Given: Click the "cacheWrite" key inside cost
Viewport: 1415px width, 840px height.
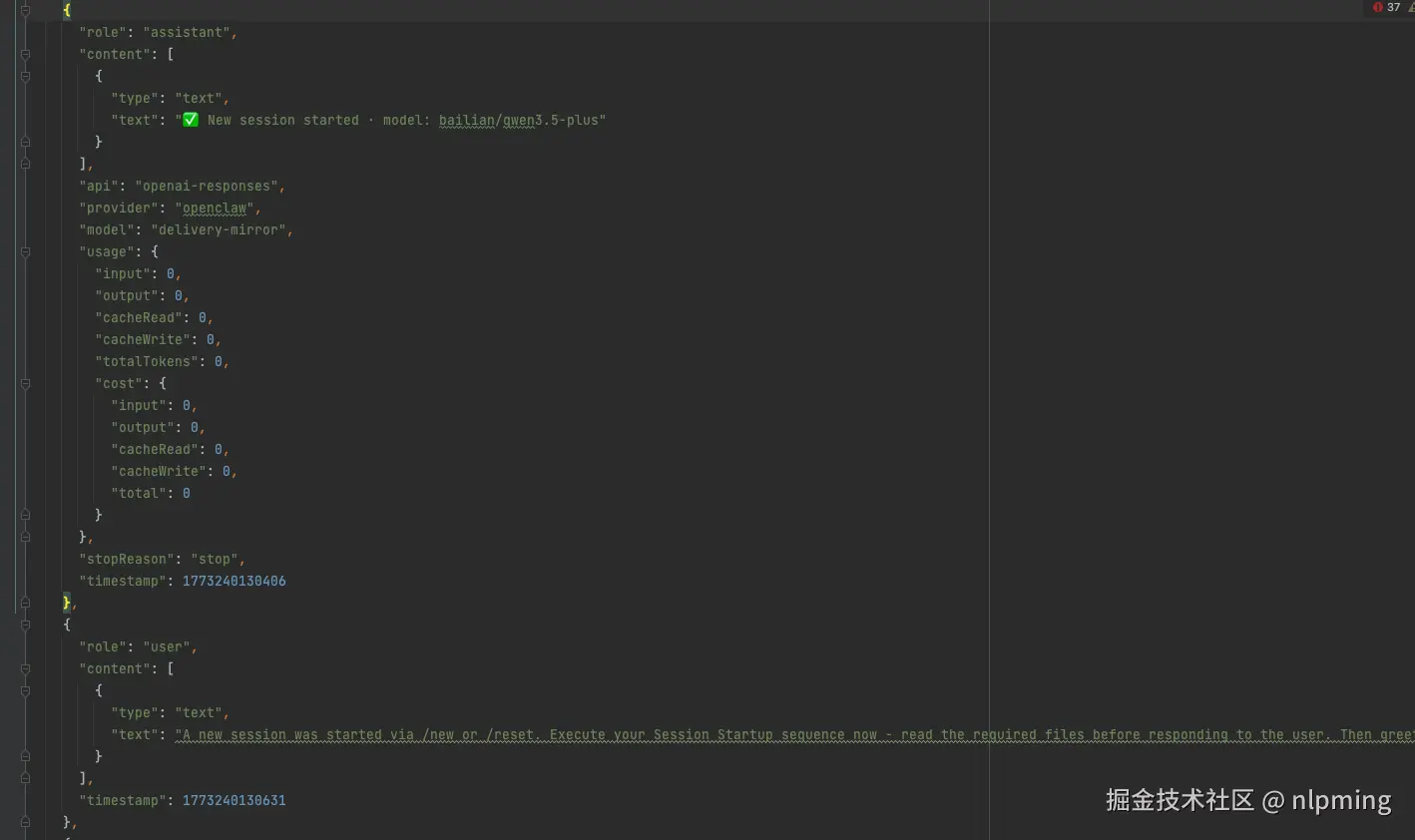Looking at the screenshot, I should coord(160,472).
